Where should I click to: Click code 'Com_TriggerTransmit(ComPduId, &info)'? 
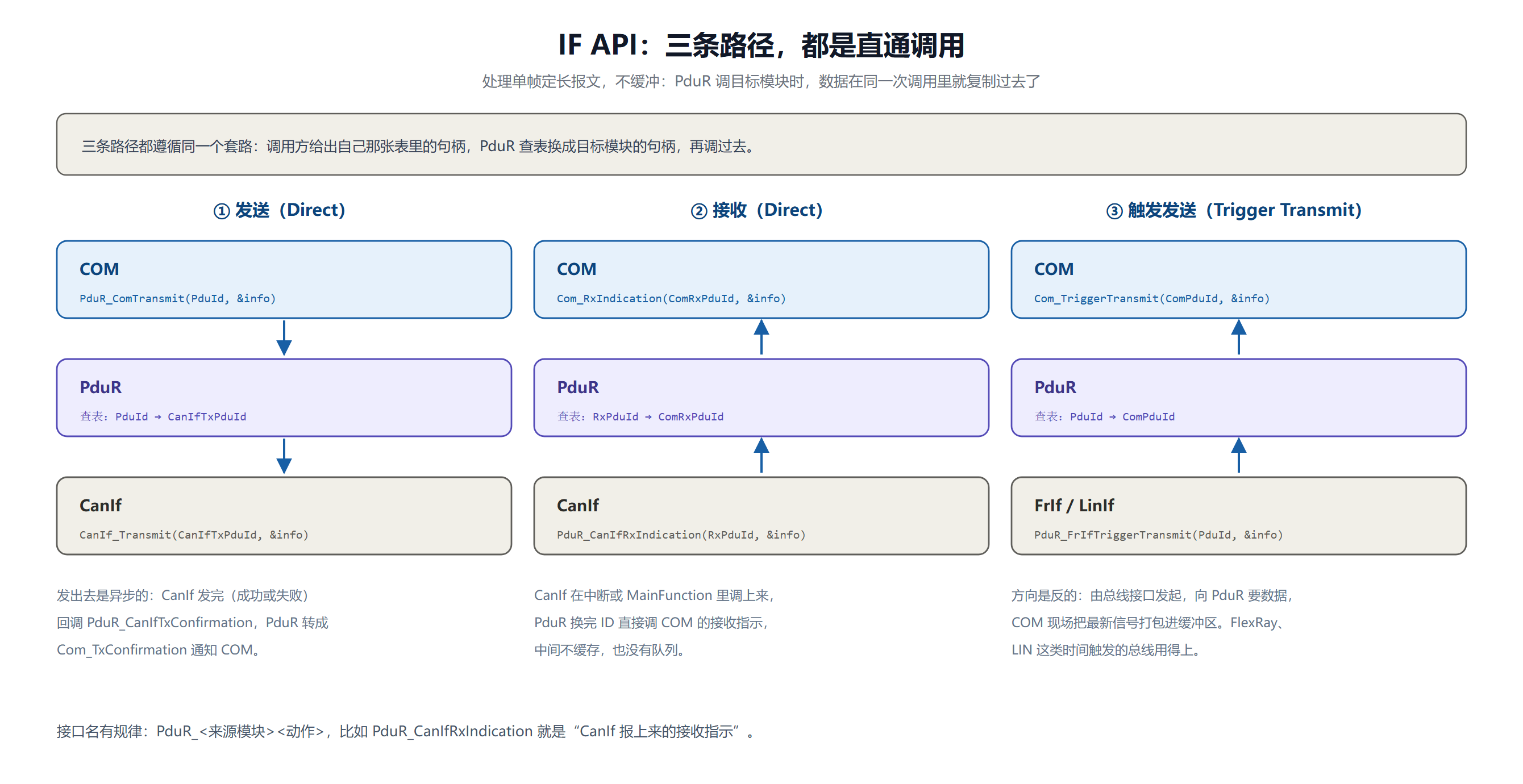click(x=1152, y=299)
